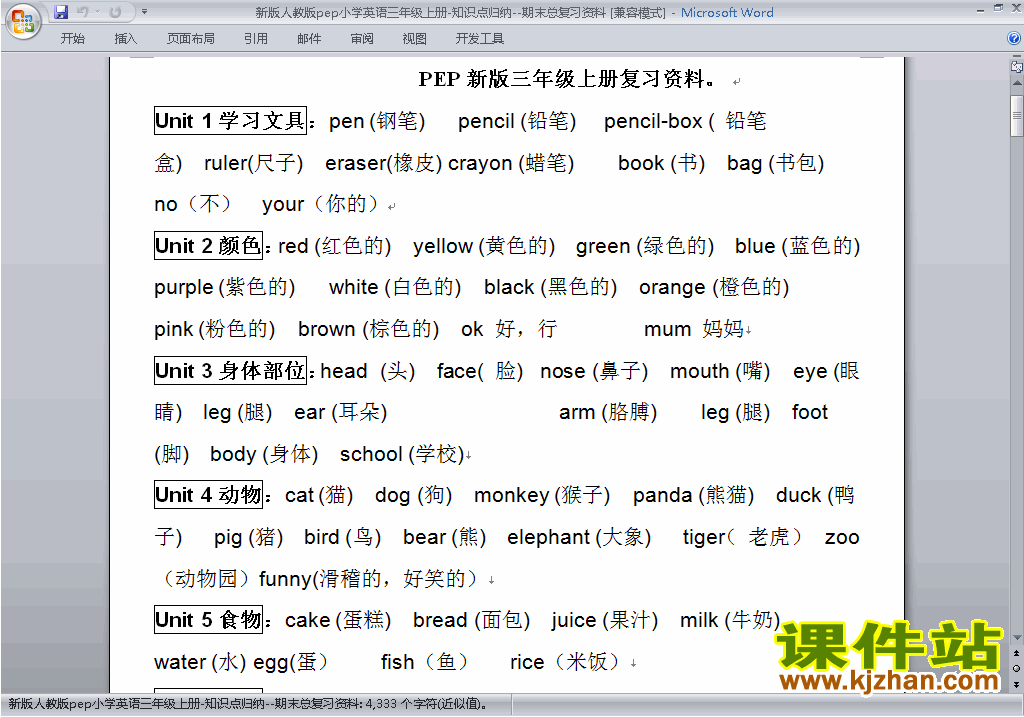
Task: Save the document with the floppy disk icon
Action: (x=61, y=12)
